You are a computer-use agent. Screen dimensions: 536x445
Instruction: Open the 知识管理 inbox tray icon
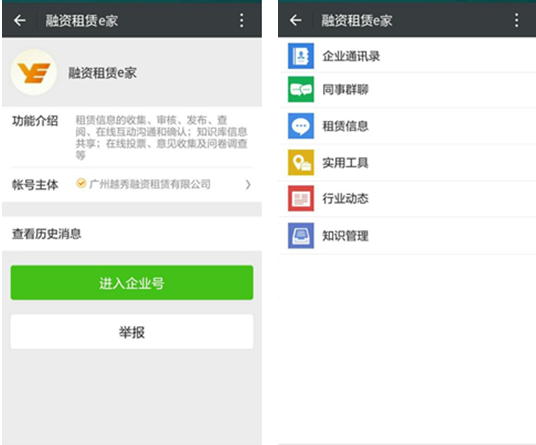click(301, 235)
